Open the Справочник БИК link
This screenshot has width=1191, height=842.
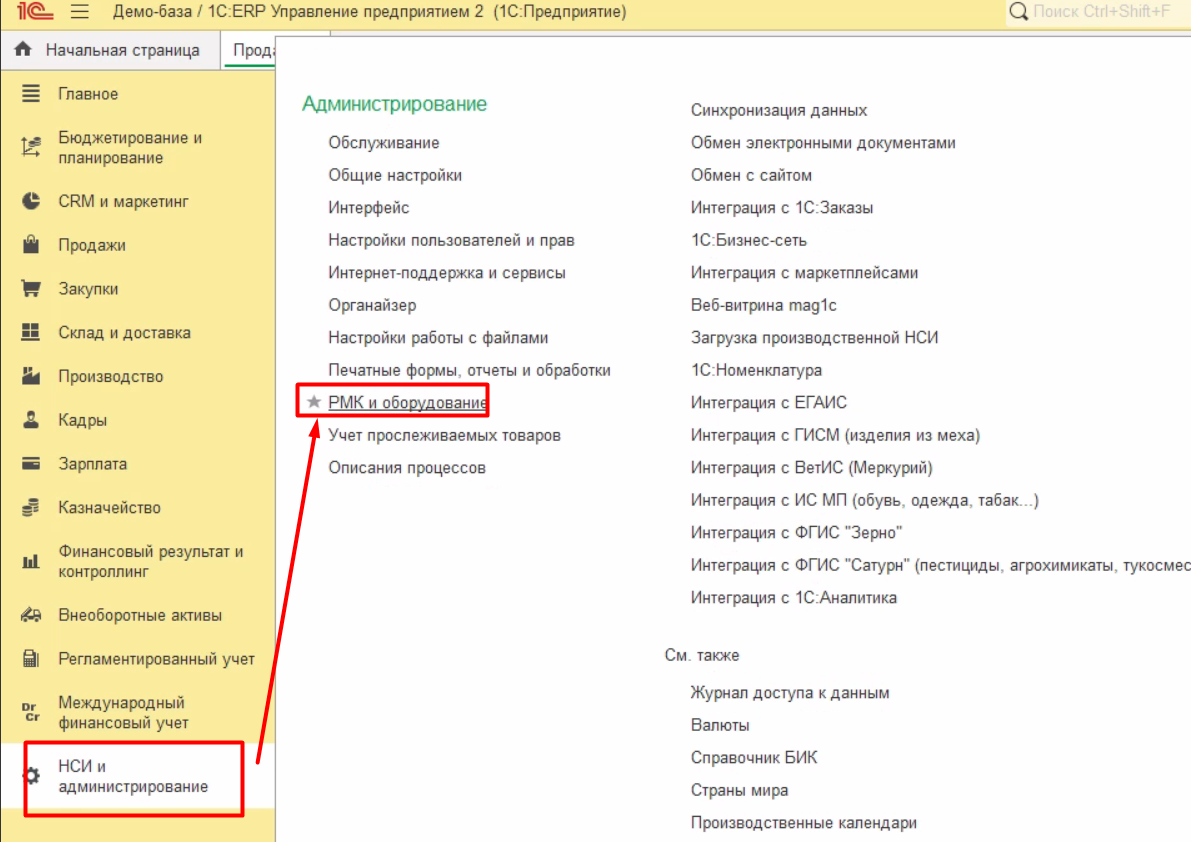(x=753, y=757)
